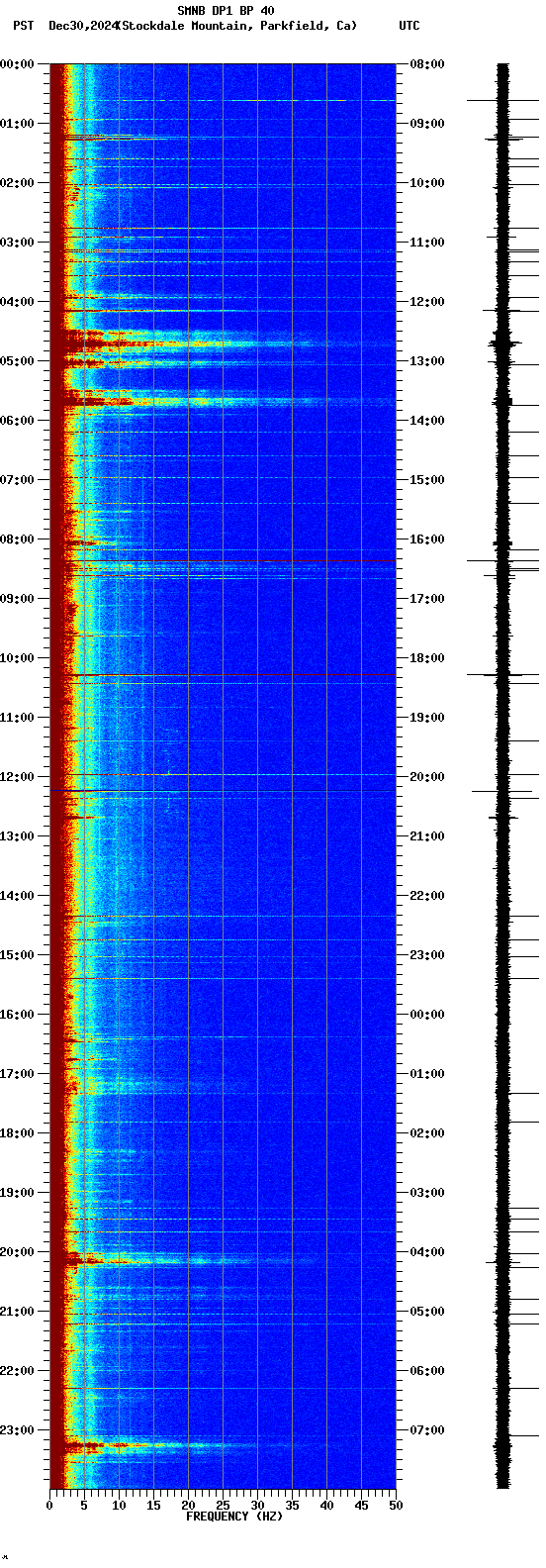
Task: Click the '05:00' label on the UTC axis
Action: pyautogui.click(x=427, y=1312)
